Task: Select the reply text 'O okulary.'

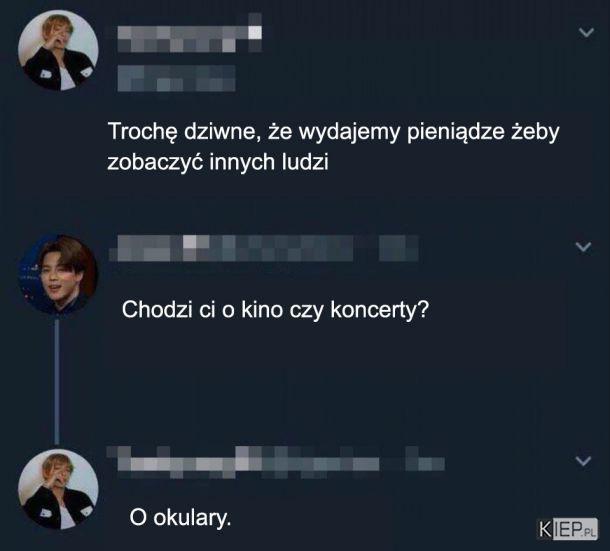Action: click(180, 518)
